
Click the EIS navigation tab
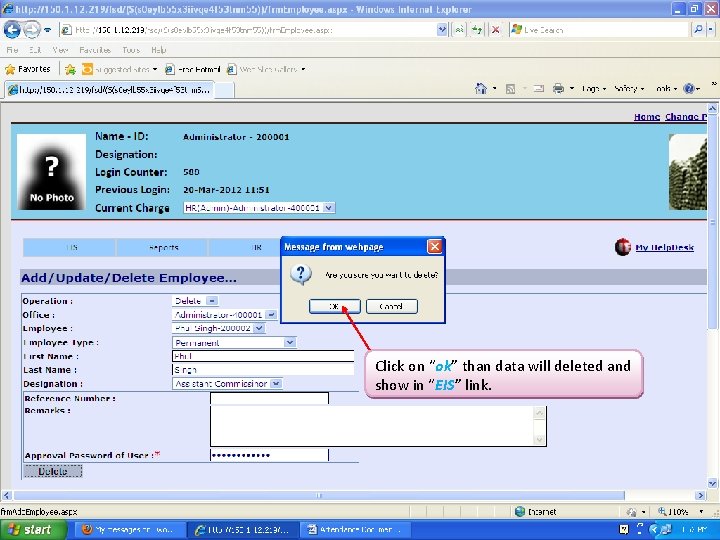click(70, 248)
